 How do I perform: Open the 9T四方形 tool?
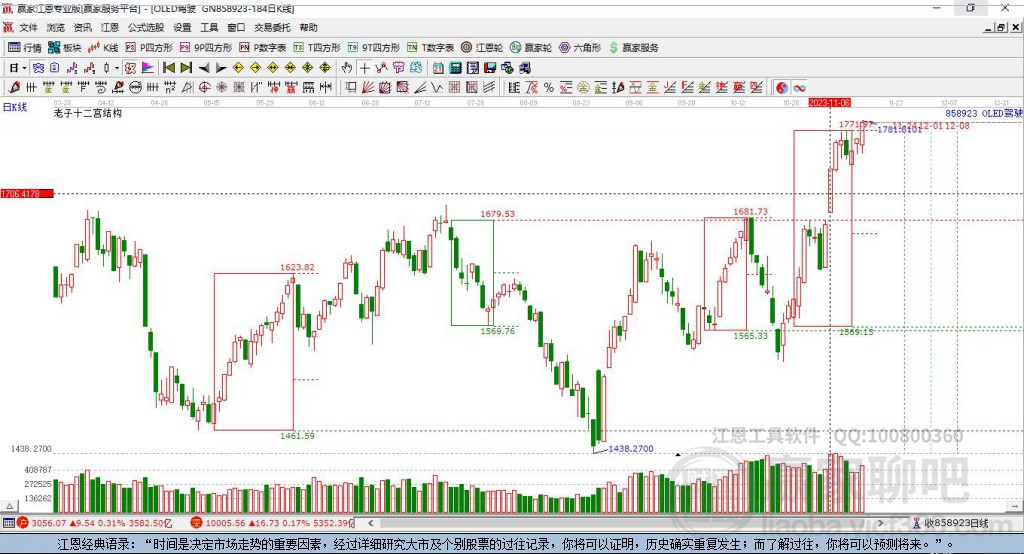[x=373, y=48]
